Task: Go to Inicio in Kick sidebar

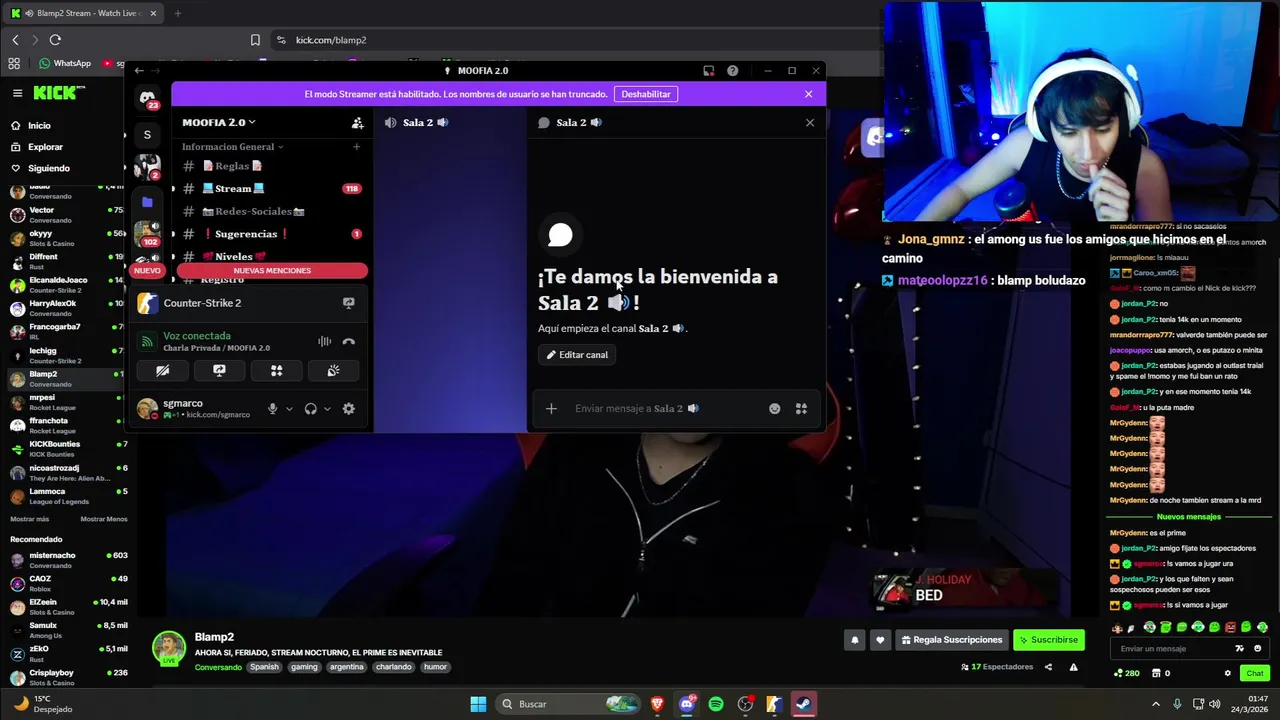Action: [x=39, y=126]
